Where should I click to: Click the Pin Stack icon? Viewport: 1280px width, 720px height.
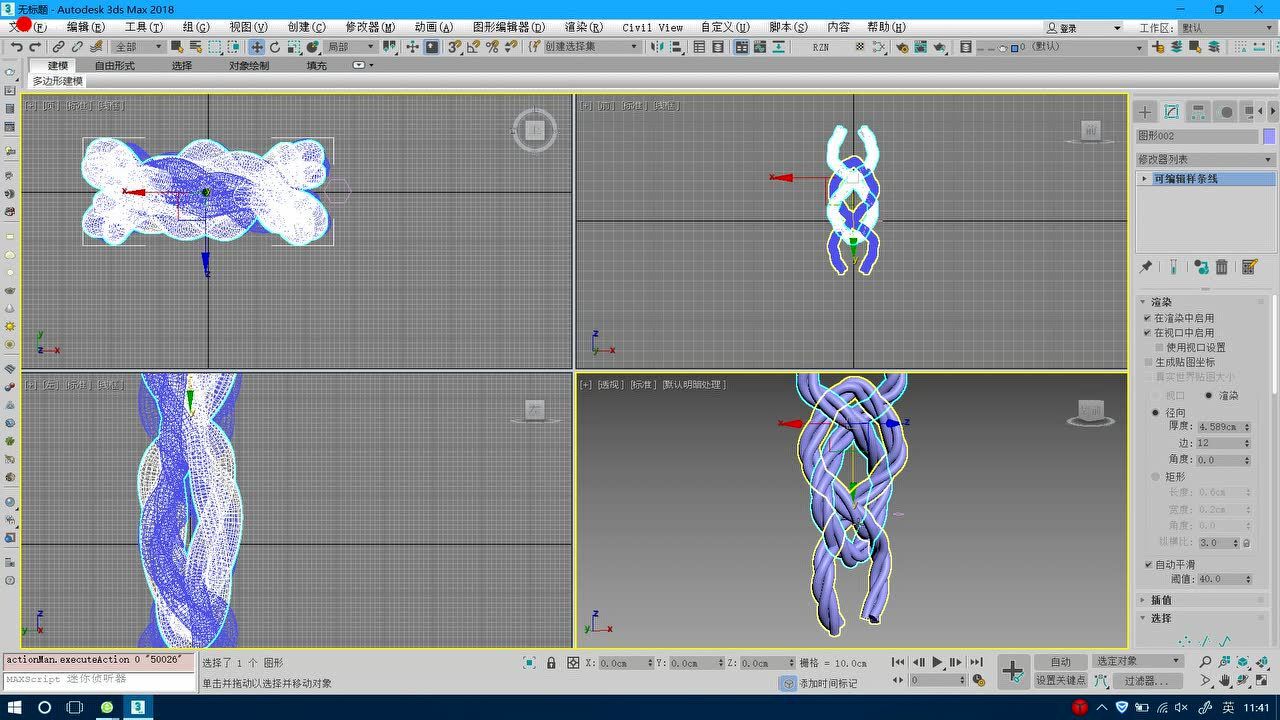tap(1146, 267)
